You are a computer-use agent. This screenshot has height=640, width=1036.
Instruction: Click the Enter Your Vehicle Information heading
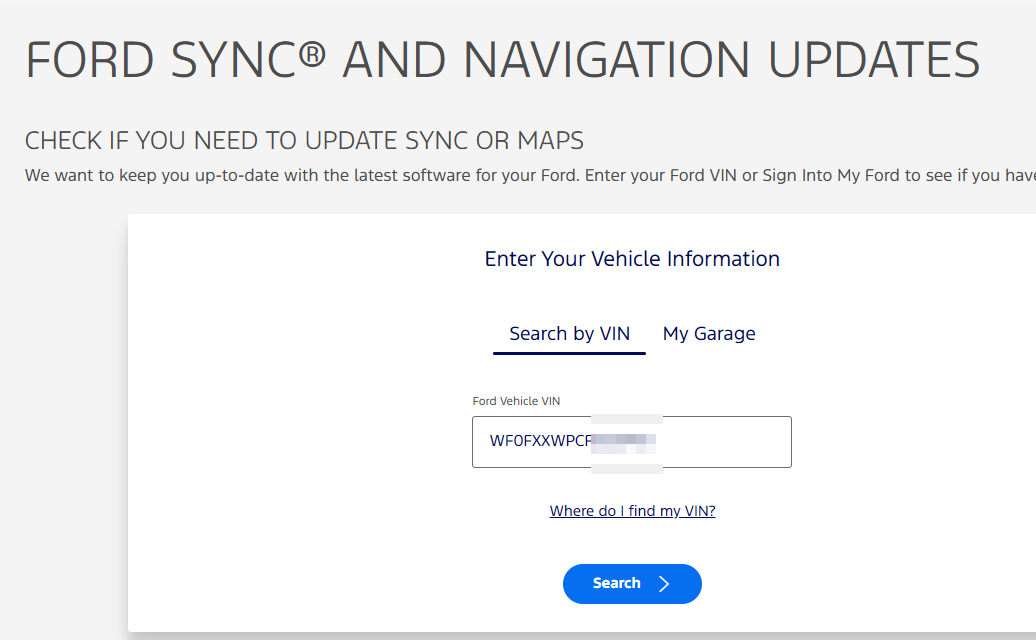coord(632,259)
